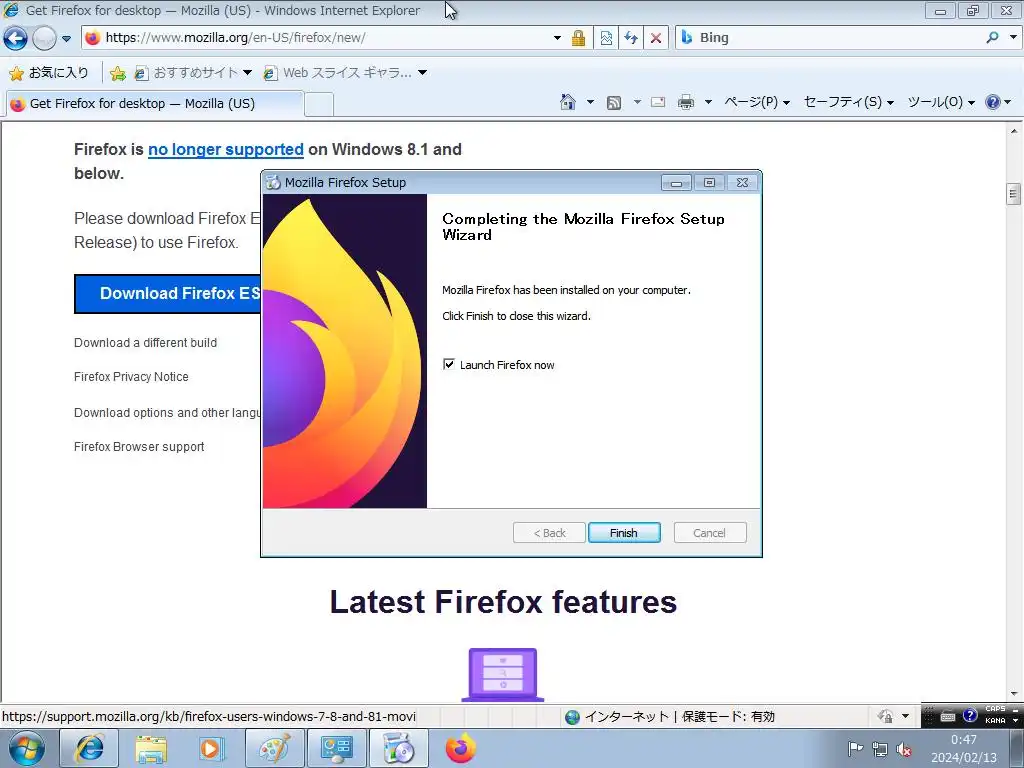Click the Help question mark icon
Screen dimensions: 1024x768
(993, 102)
